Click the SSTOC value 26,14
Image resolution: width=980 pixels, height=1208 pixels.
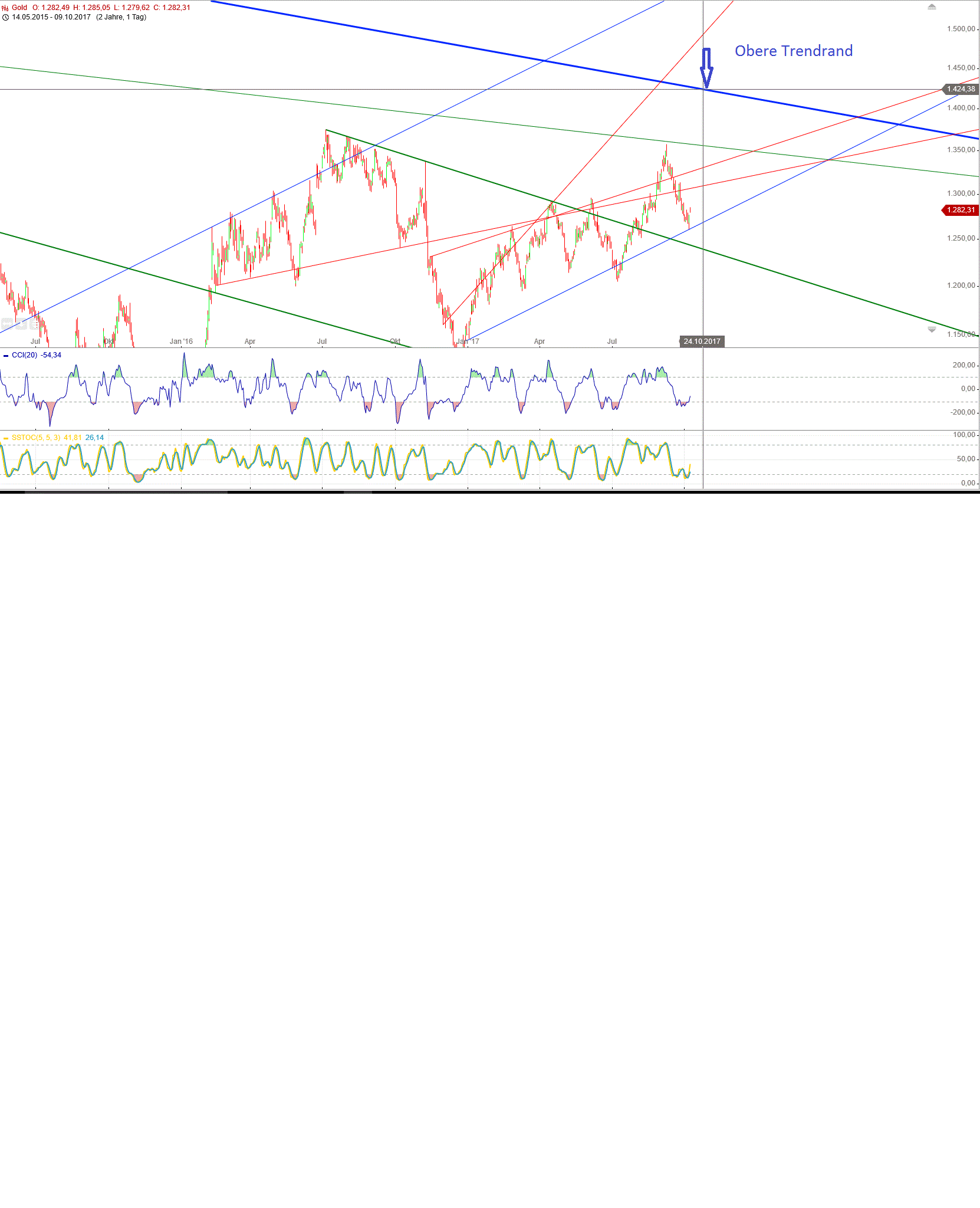(x=94, y=438)
